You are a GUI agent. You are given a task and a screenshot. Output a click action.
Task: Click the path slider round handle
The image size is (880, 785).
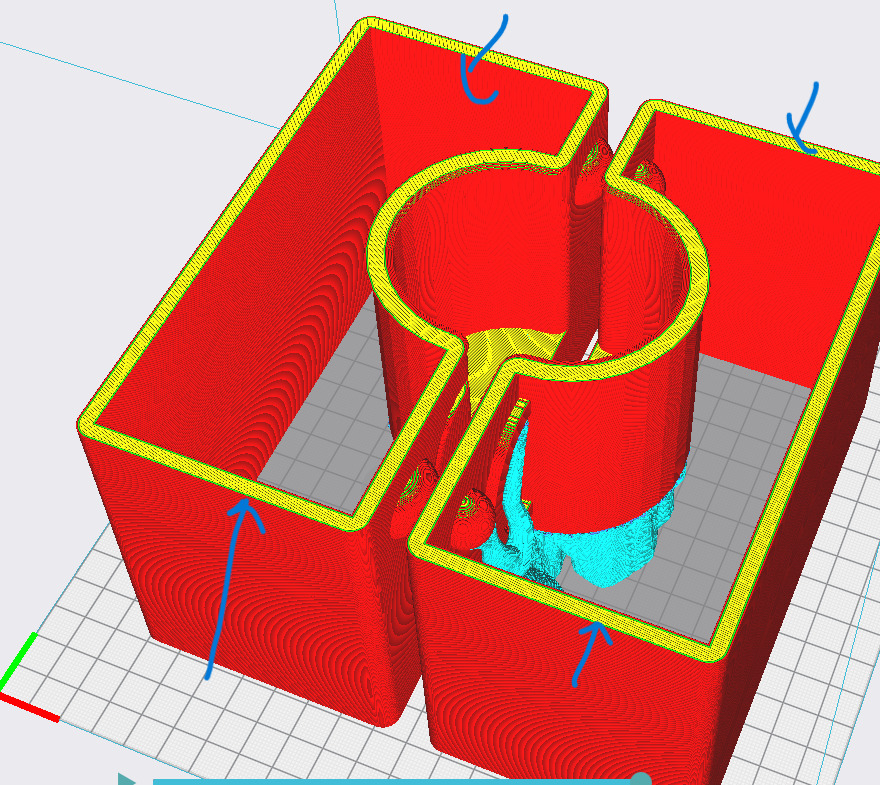[640, 779]
